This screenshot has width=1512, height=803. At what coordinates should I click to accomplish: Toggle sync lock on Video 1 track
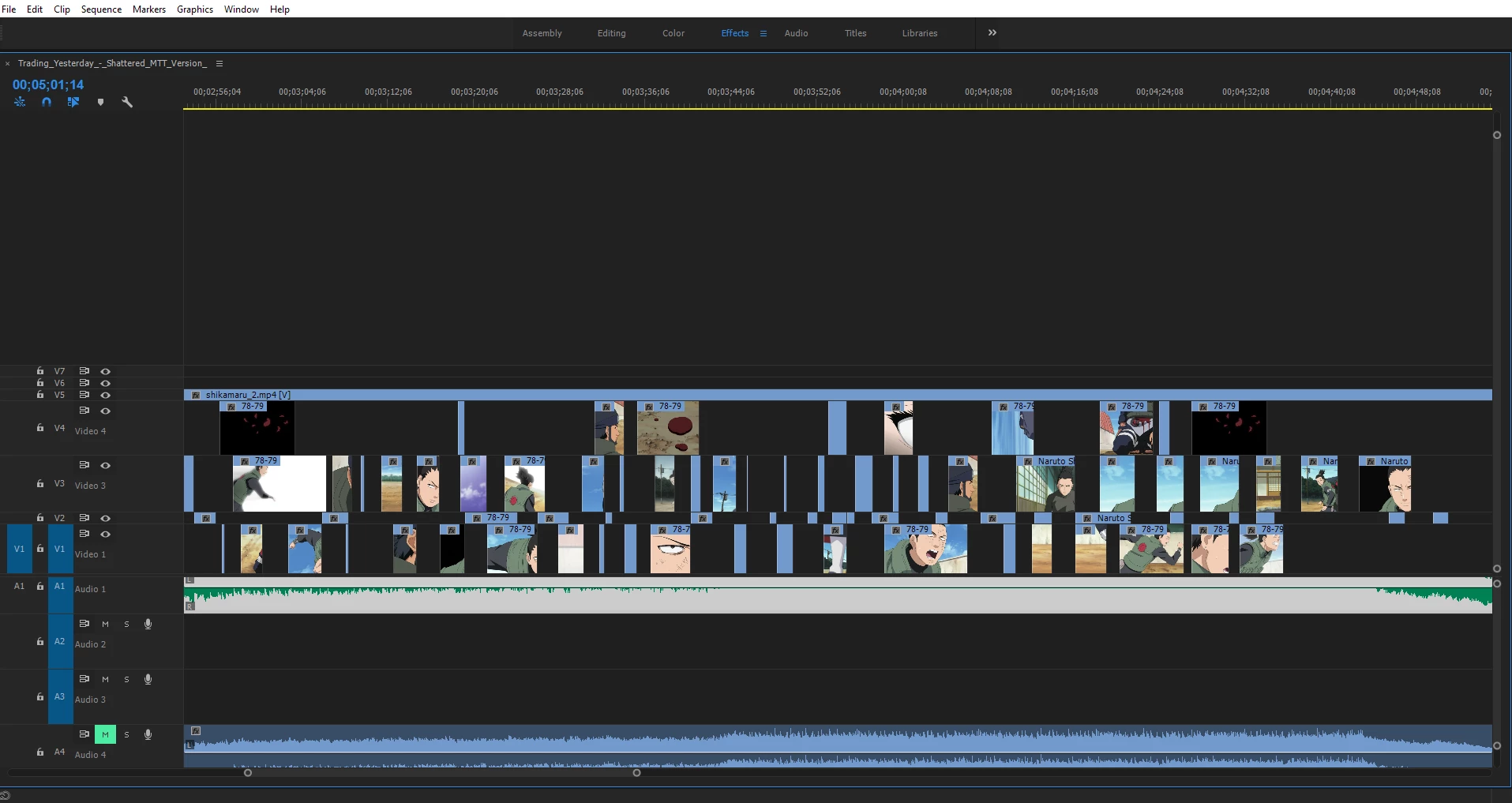click(x=84, y=534)
